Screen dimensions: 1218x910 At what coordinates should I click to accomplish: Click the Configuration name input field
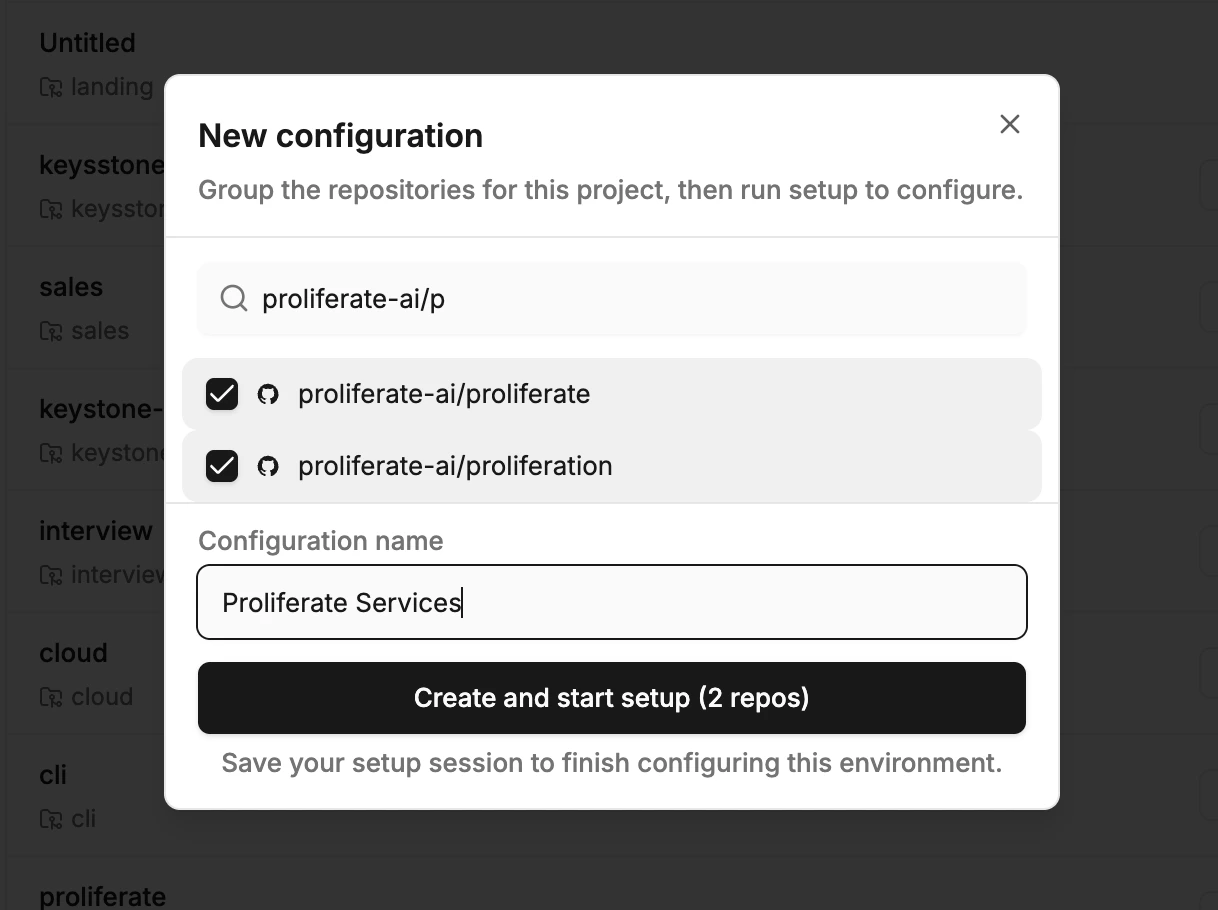click(x=612, y=602)
